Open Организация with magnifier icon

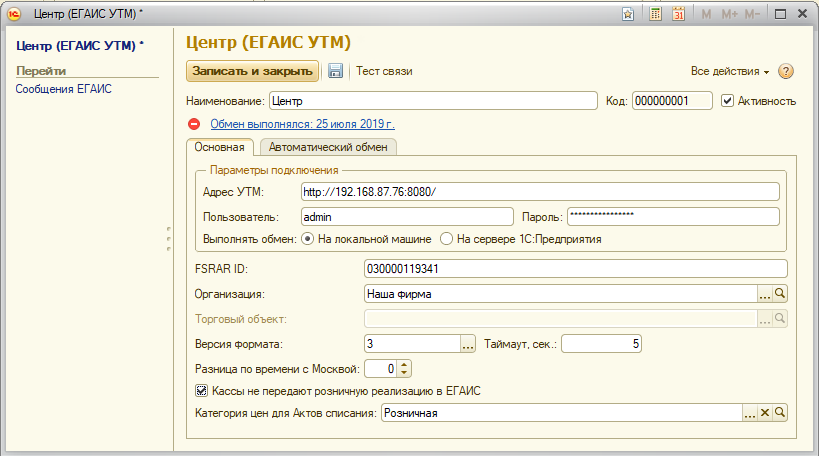point(780,294)
